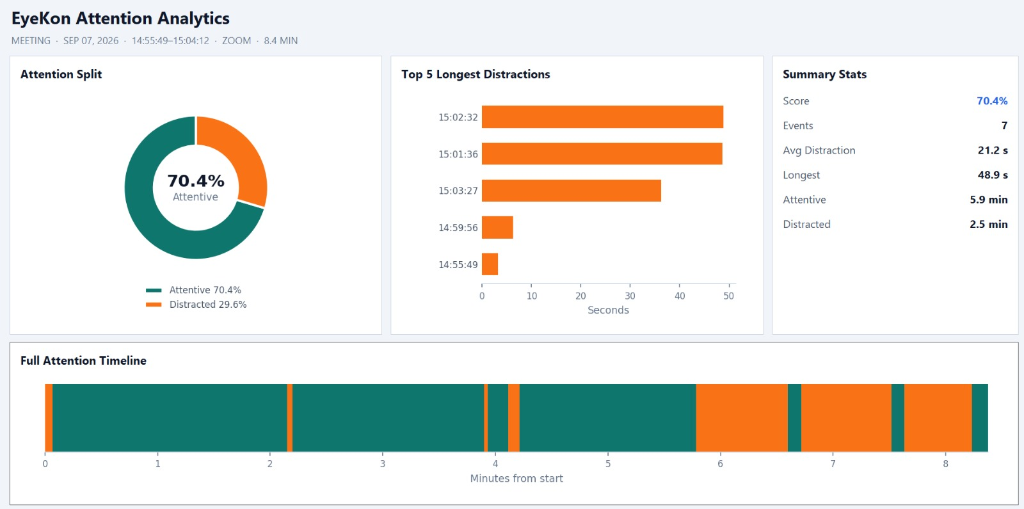Click the 15:01:36 distraction bar
The image size is (1024, 509).
[602, 154]
